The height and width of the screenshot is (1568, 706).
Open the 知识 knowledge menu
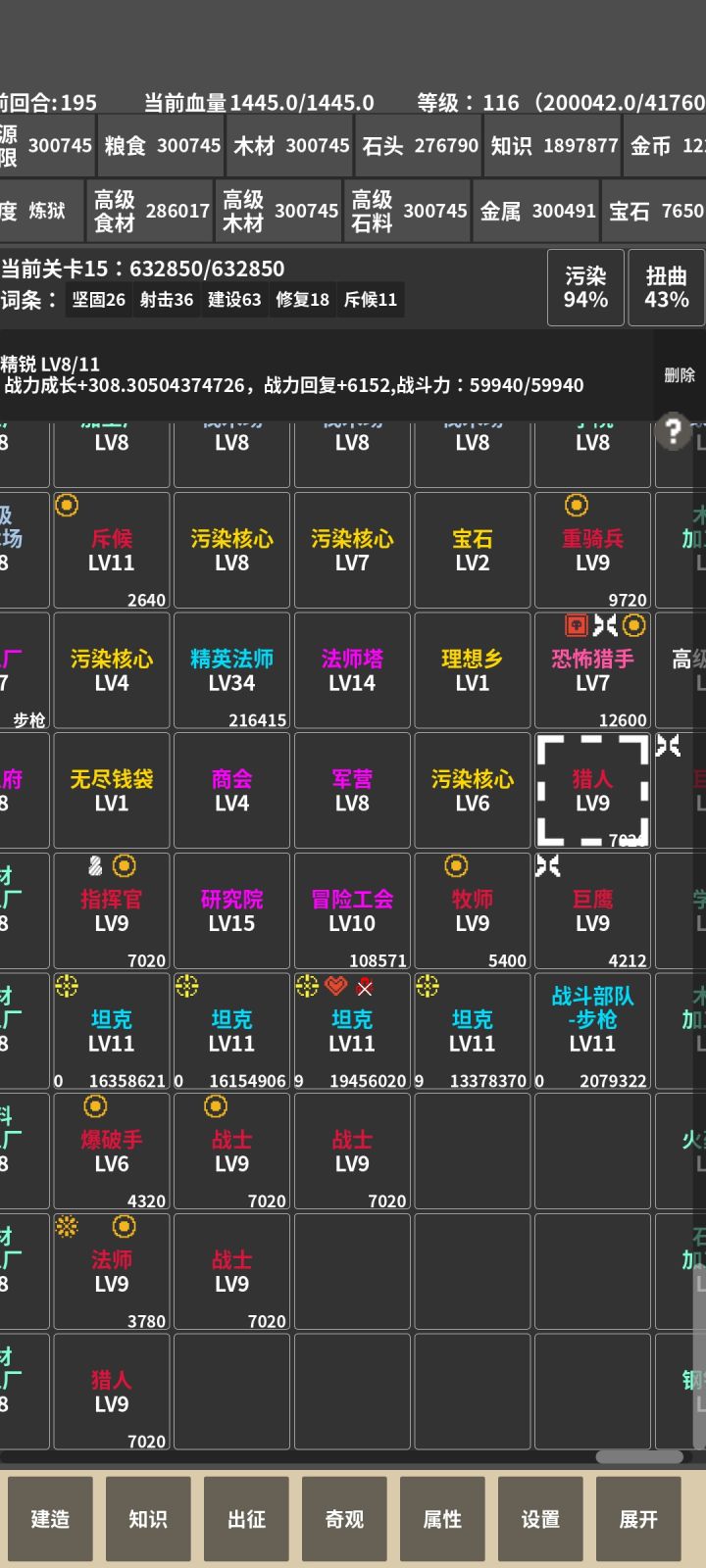pyautogui.click(x=148, y=1519)
